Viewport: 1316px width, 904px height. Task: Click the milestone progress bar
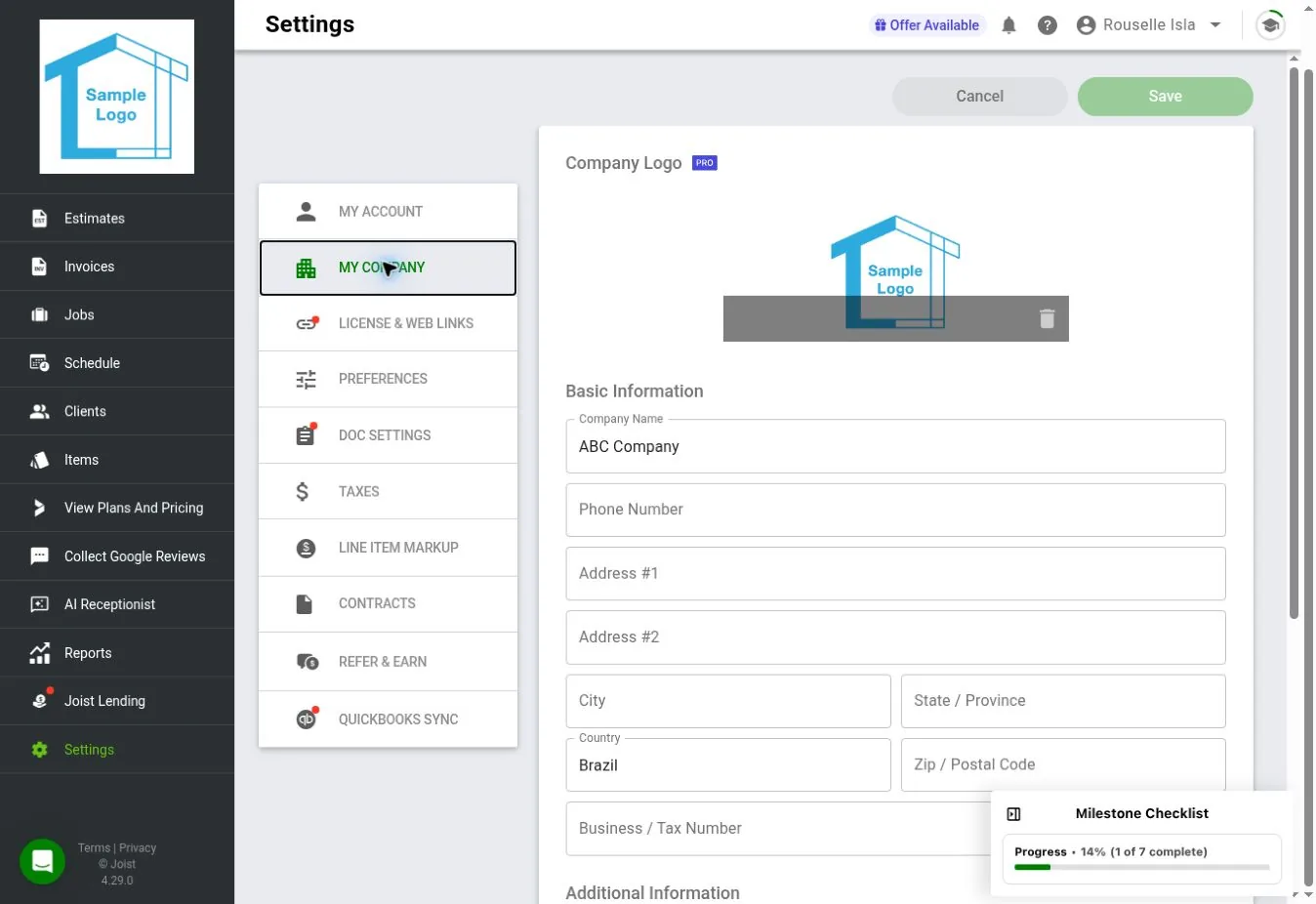[x=1142, y=867]
